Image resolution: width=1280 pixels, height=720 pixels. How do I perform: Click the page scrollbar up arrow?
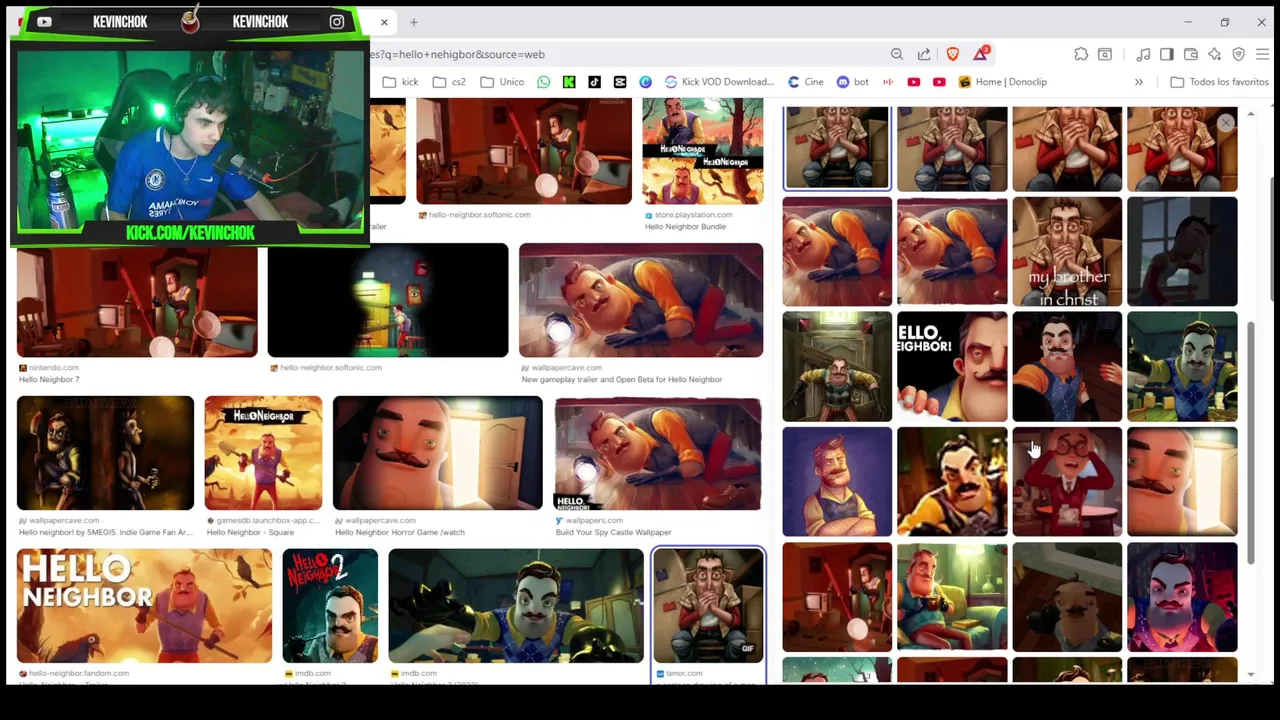tap(1251, 114)
